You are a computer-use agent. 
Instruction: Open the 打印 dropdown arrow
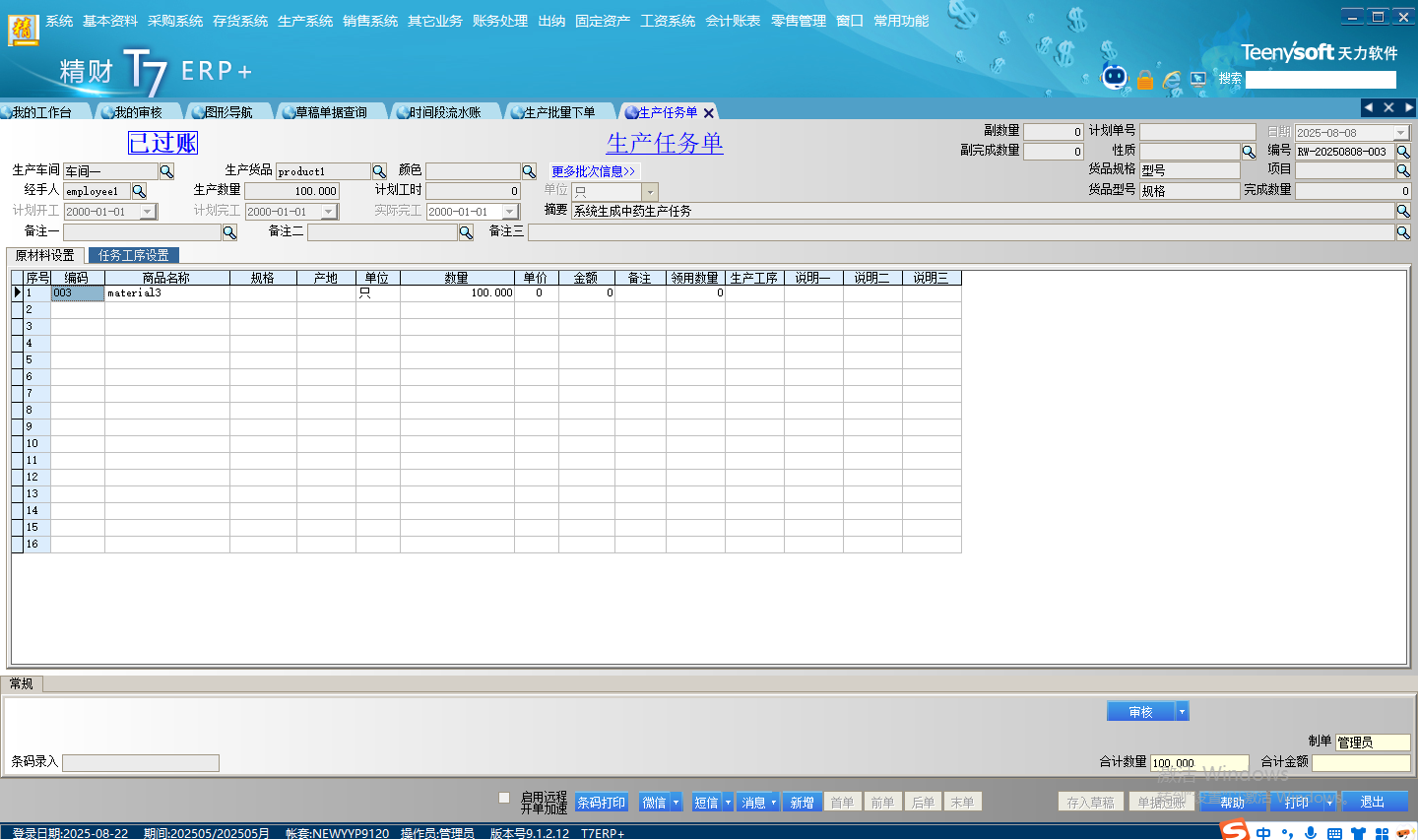(x=1329, y=803)
